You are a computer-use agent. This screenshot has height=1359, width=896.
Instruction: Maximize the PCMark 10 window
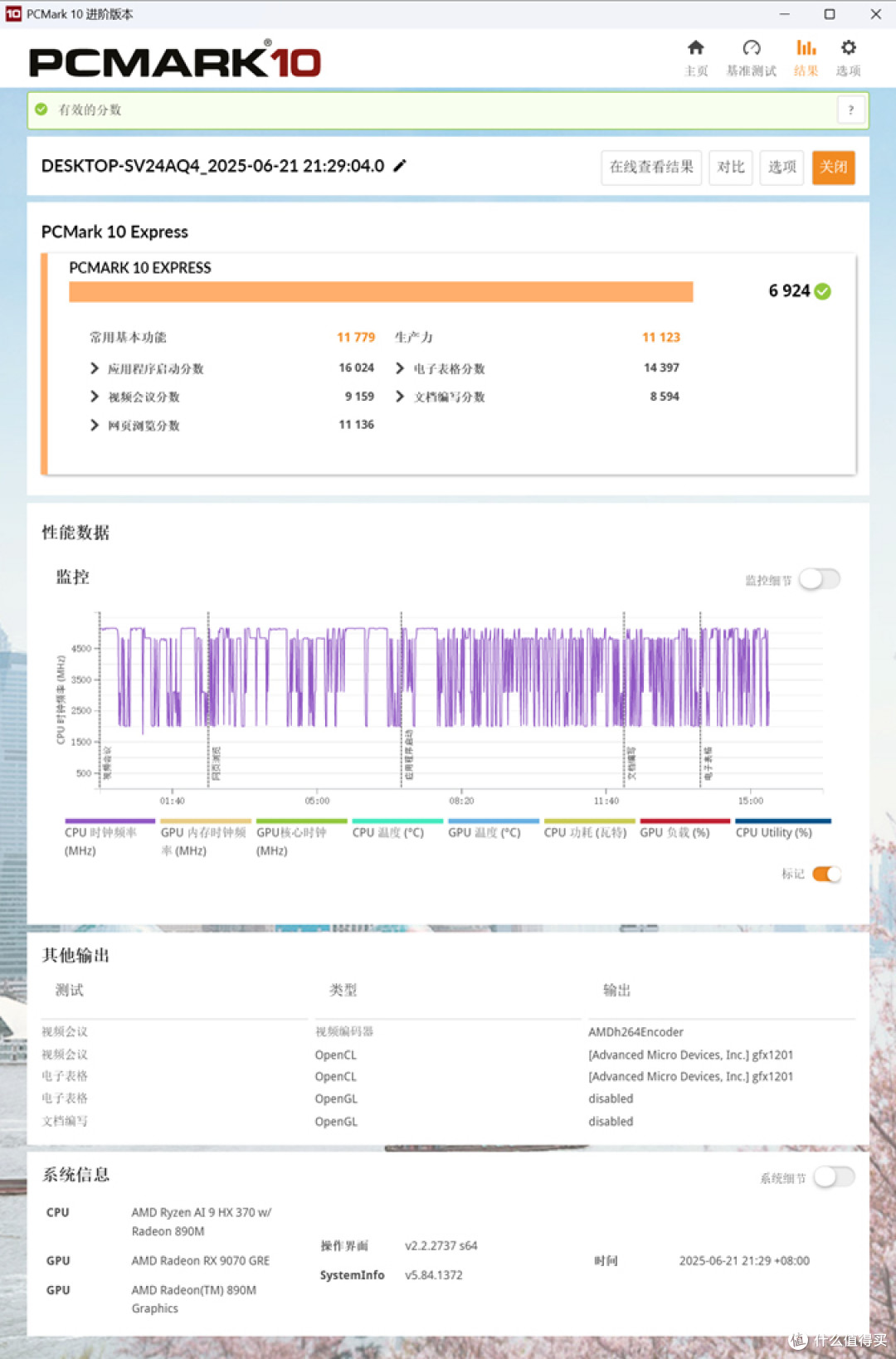click(x=830, y=14)
